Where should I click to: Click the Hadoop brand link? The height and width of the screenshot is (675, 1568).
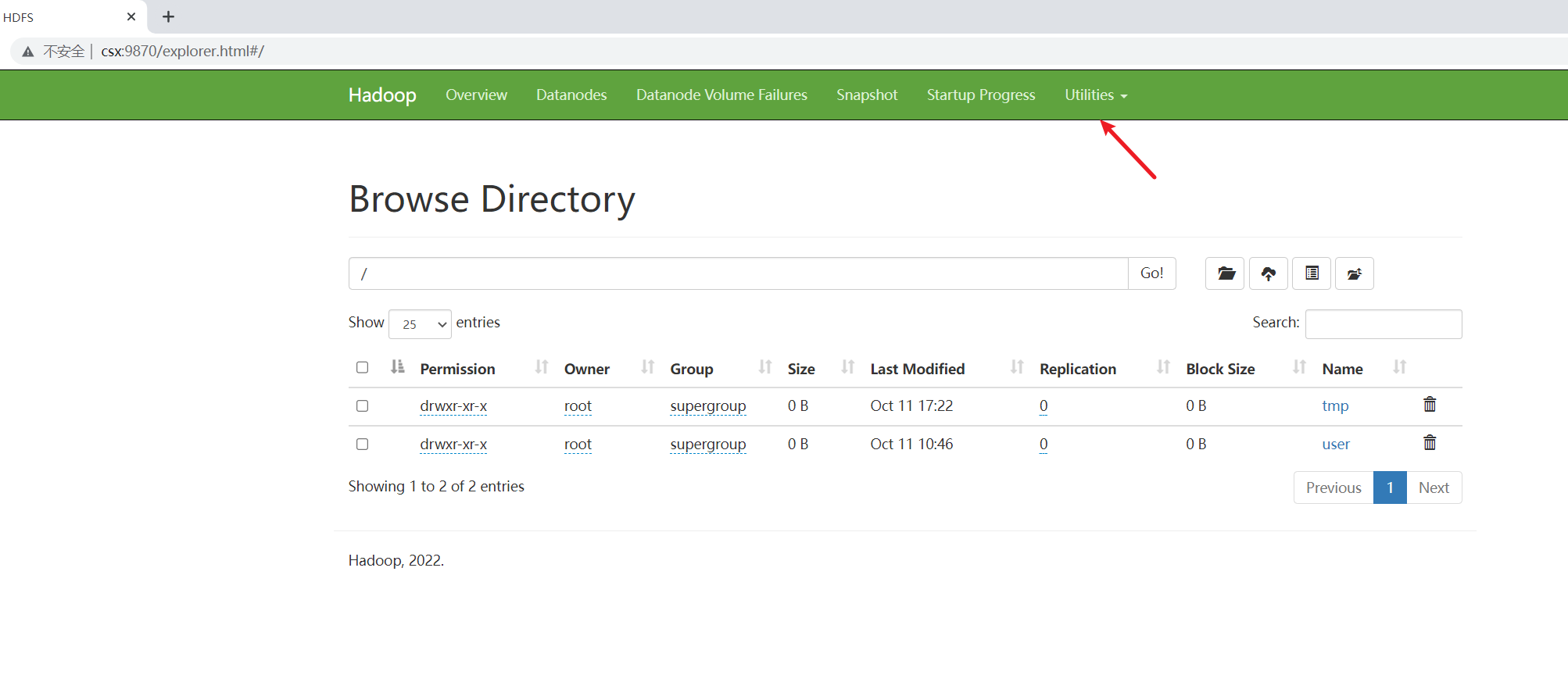click(382, 95)
